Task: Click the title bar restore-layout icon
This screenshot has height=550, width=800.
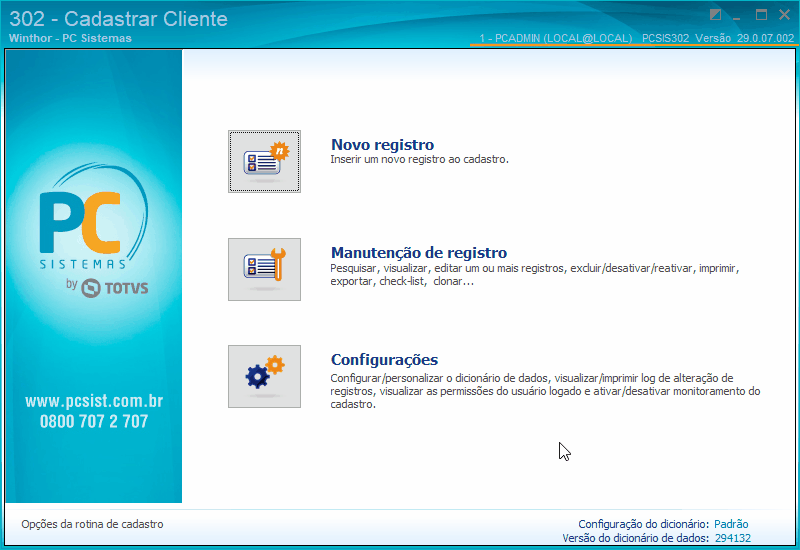Action: [x=715, y=15]
